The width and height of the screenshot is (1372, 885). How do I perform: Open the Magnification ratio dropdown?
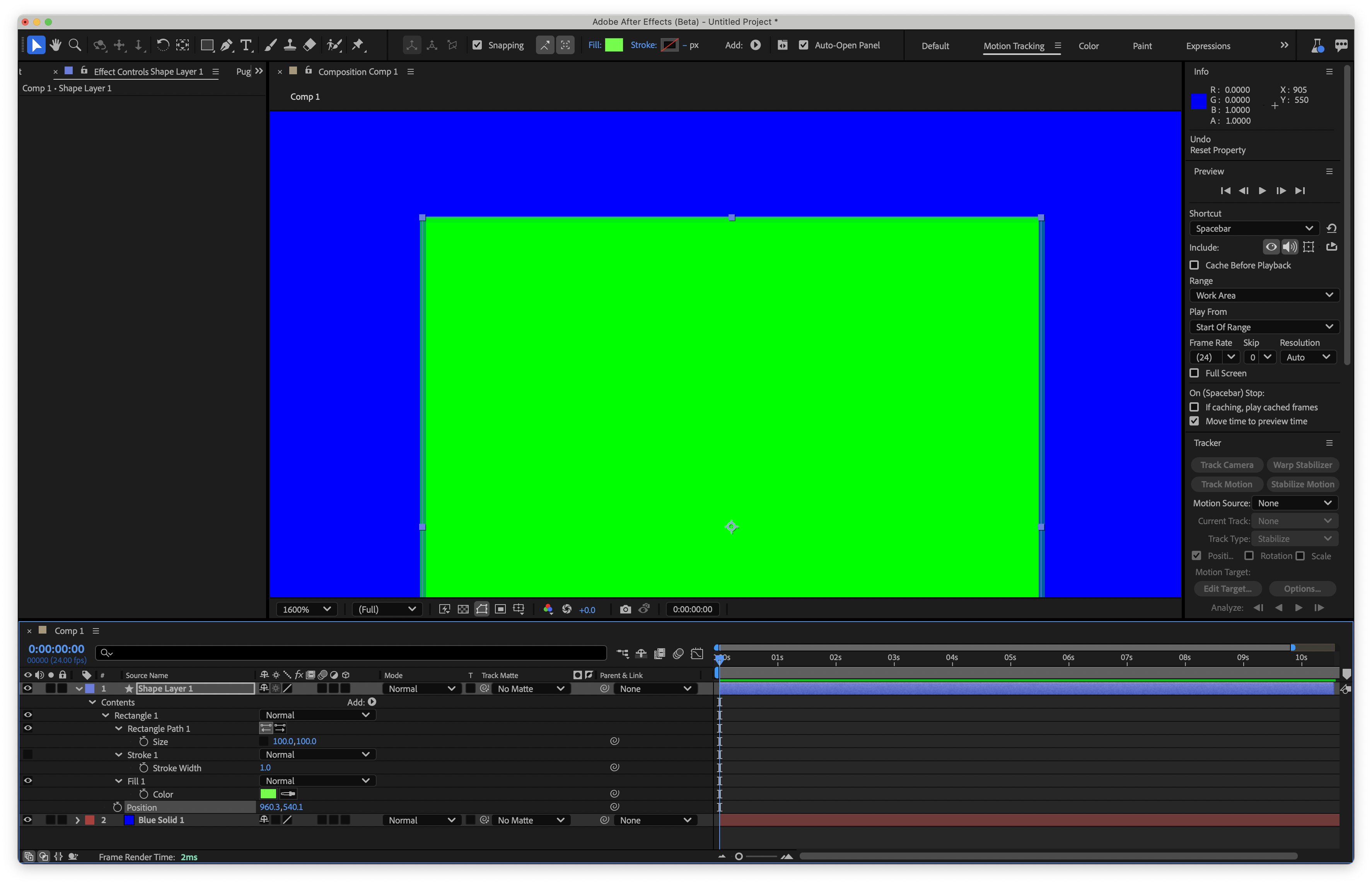point(305,608)
